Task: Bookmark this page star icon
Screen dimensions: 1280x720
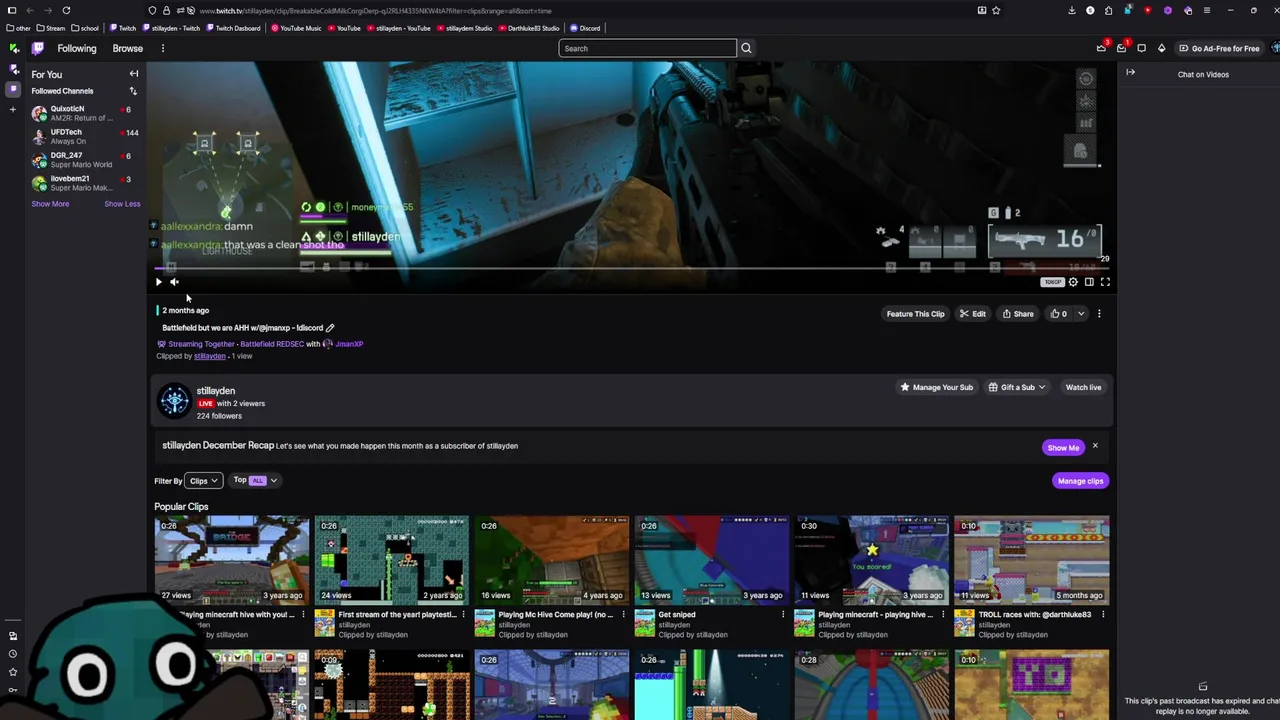Action: click(x=996, y=10)
